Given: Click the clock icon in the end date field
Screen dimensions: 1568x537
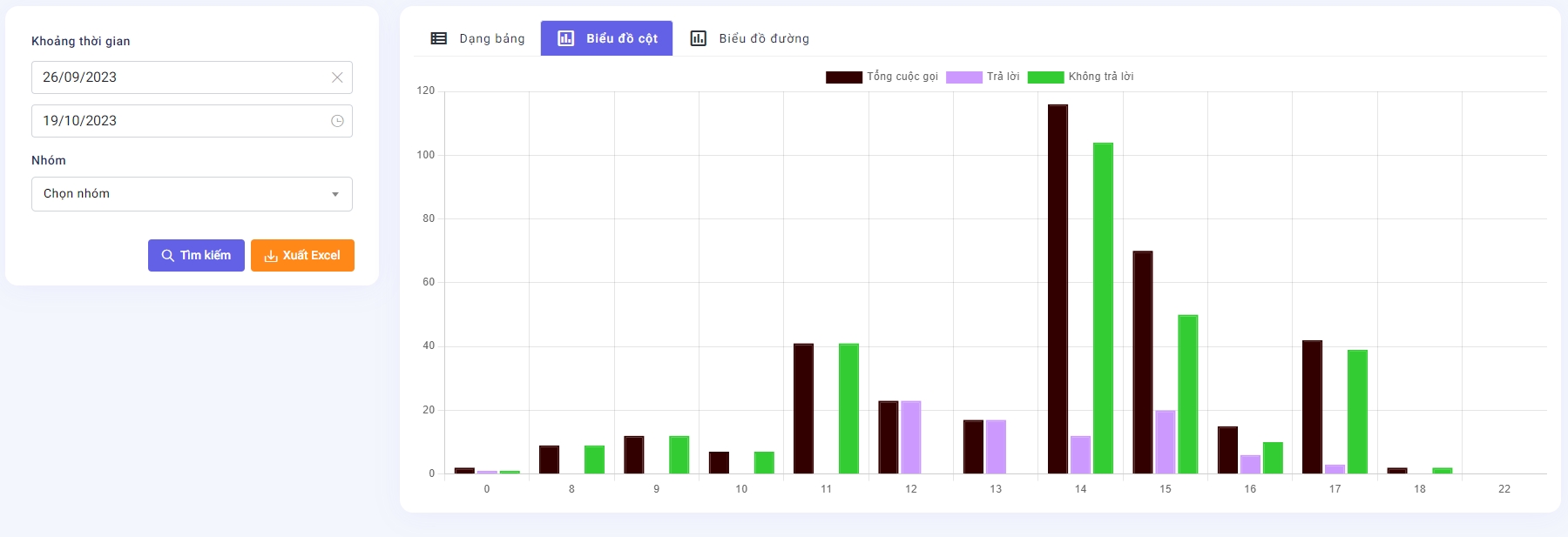Looking at the screenshot, I should (x=337, y=121).
